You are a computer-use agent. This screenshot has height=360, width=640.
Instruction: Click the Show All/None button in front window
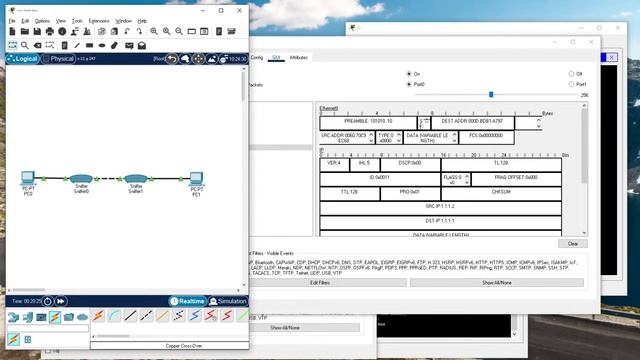click(497, 282)
